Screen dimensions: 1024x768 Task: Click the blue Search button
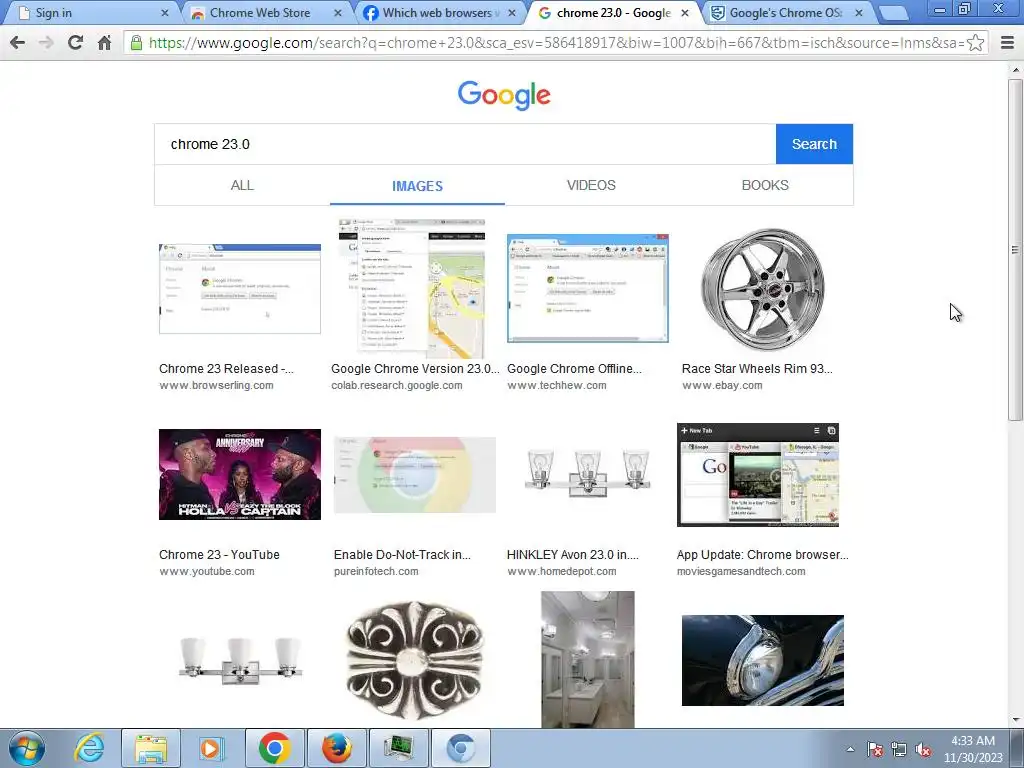814,144
